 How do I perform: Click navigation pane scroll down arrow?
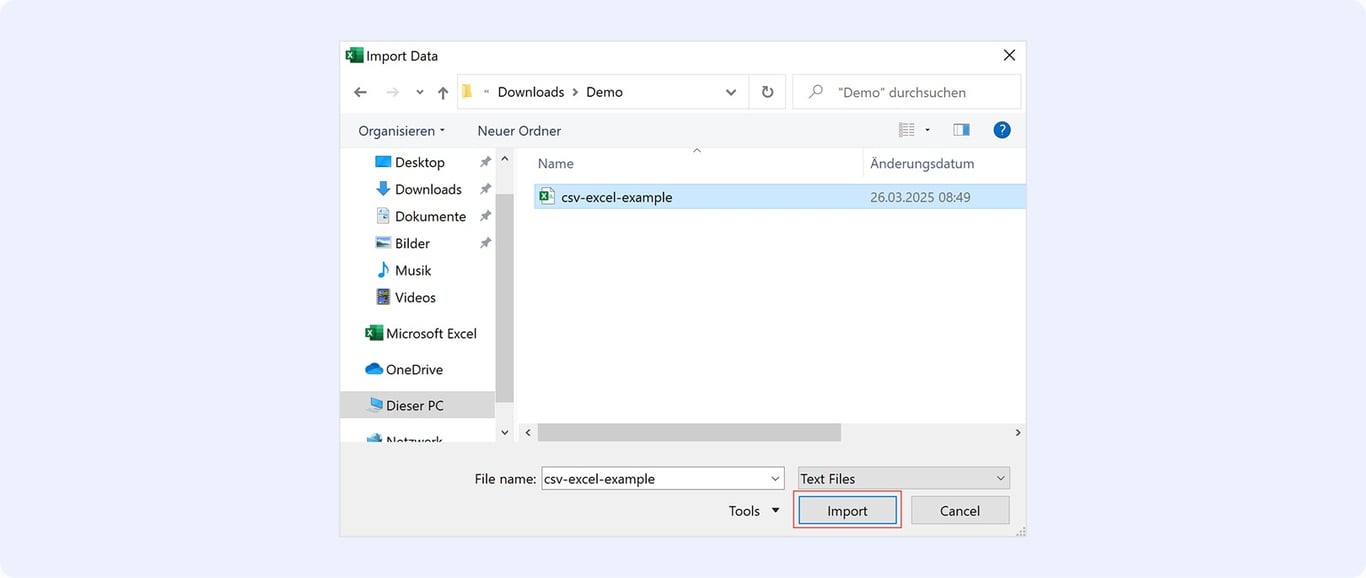pos(504,432)
